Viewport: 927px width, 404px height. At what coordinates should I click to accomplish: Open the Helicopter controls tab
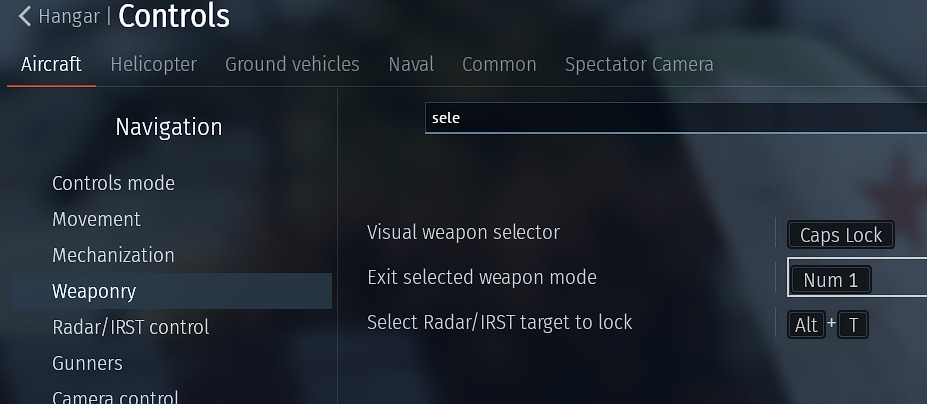coord(154,64)
